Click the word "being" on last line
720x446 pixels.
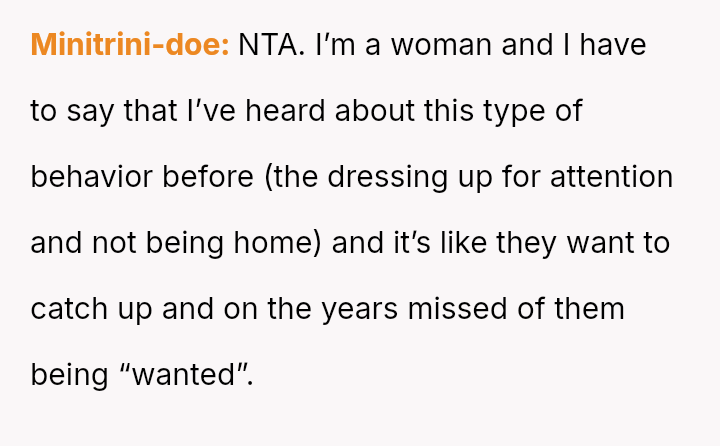pos(68,375)
